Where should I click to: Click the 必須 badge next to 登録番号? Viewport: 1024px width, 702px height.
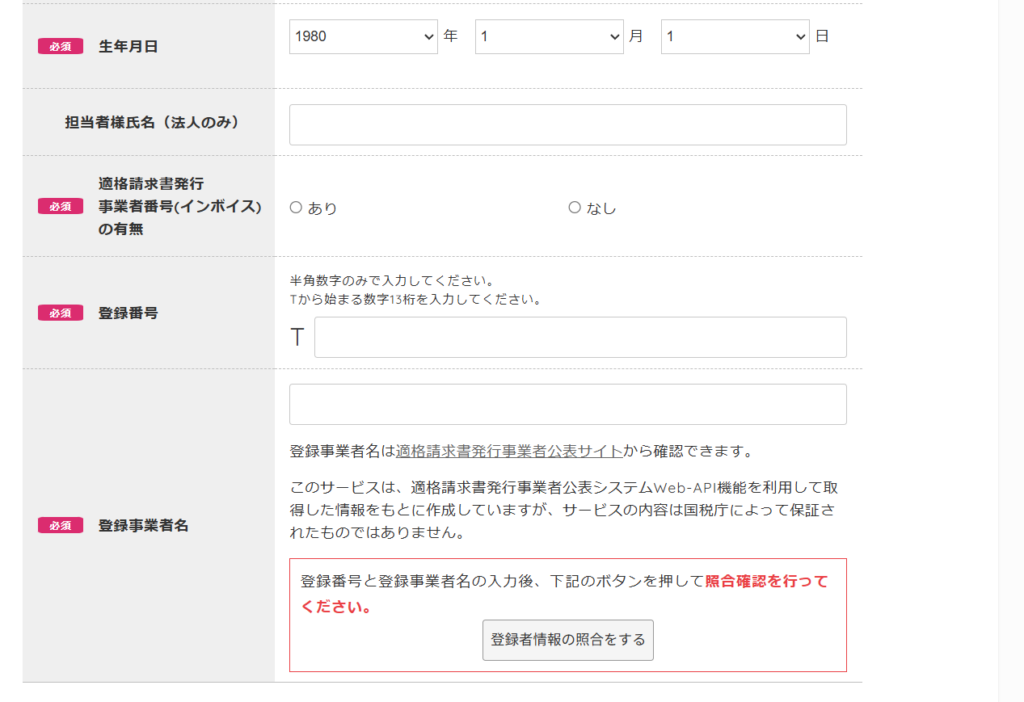pyautogui.click(x=60, y=313)
